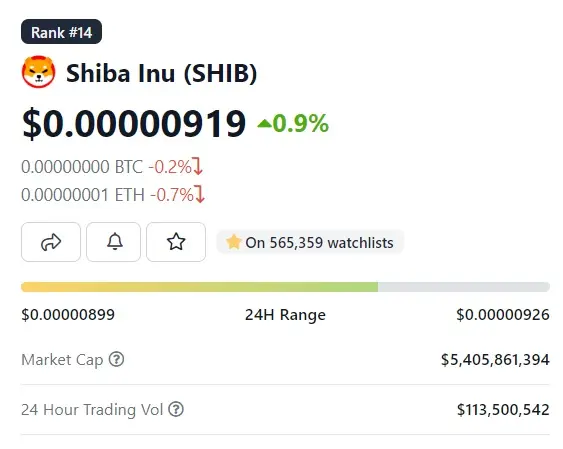Click the Shiba Inu coin logo
563x449 pixels.
click(x=38, y=72)
